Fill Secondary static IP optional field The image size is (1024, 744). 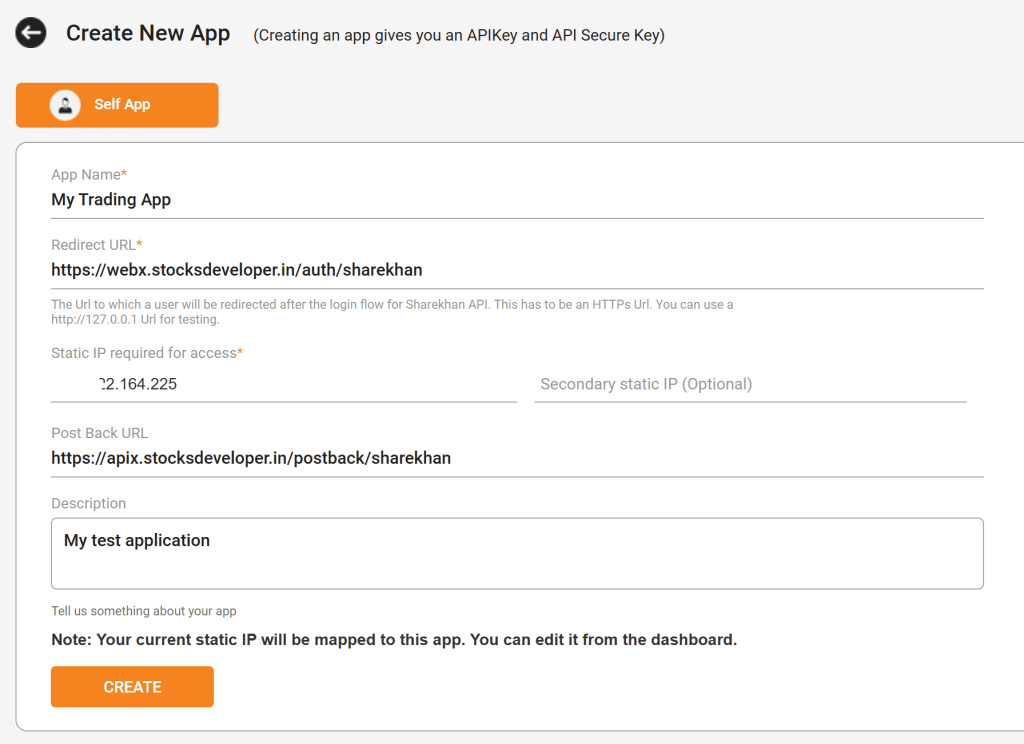pyautogui.click(x=750, y=384)
